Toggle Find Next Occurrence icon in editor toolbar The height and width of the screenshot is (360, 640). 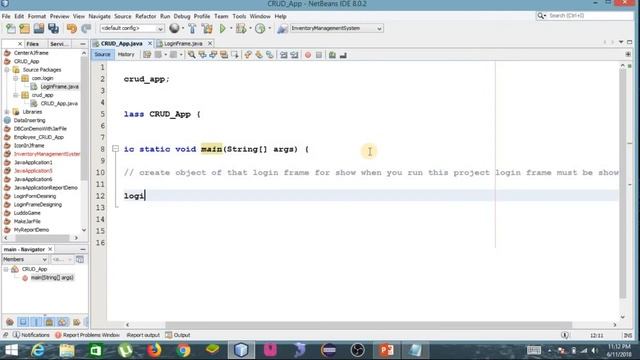click(213, 55)
